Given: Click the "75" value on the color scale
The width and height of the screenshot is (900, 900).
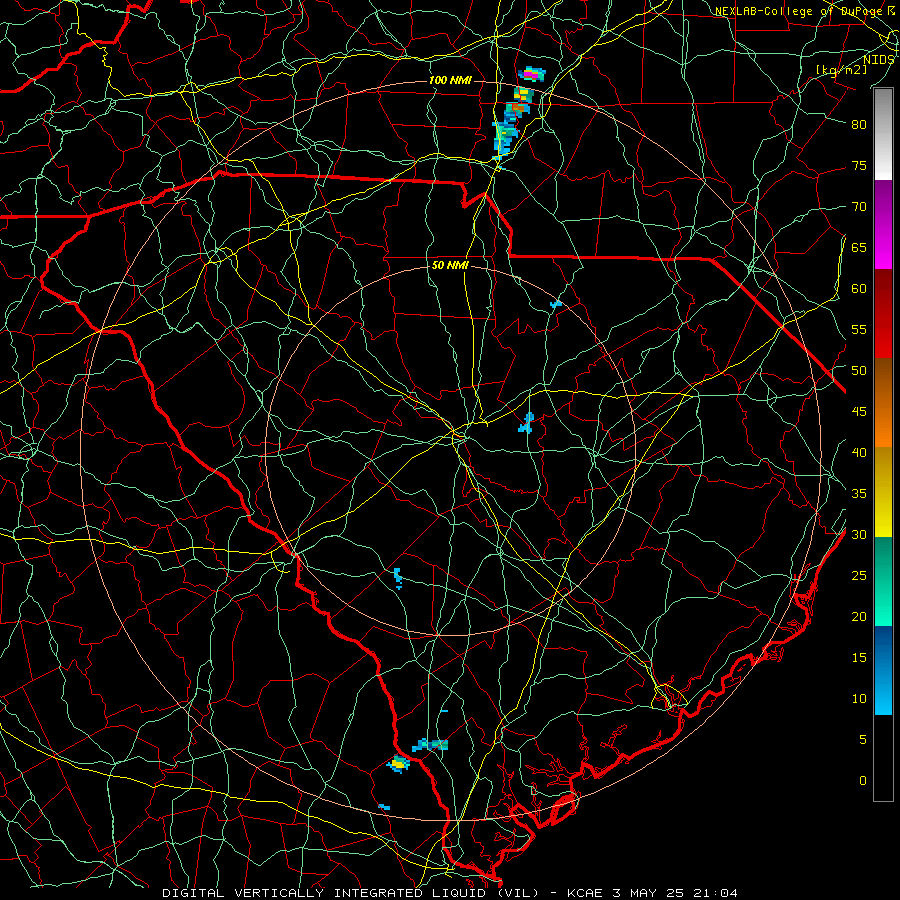Looking at the screenshot, I should (859, 166).
